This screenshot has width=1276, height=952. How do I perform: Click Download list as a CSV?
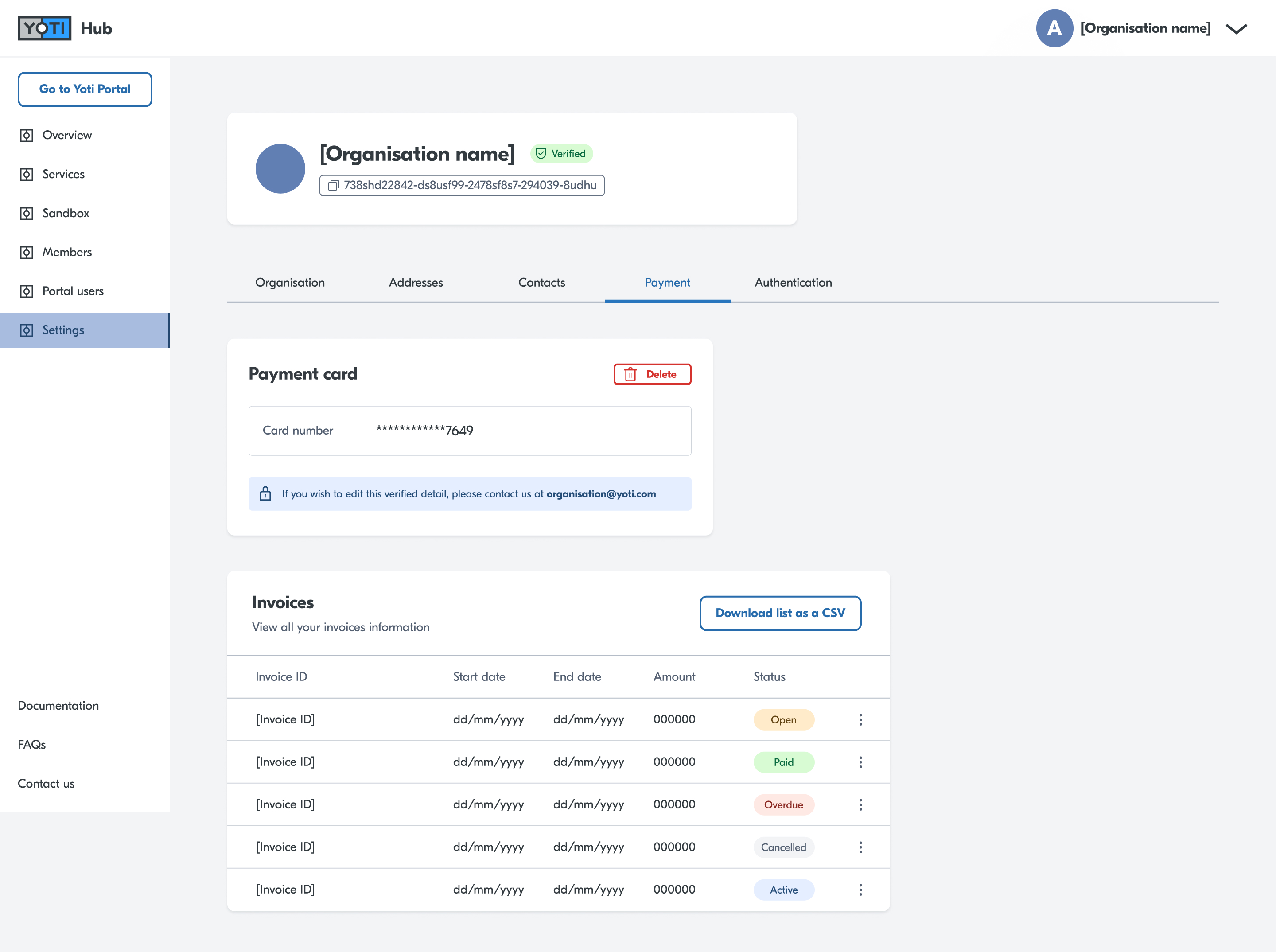pyautogui.click(x=780, y=613)
